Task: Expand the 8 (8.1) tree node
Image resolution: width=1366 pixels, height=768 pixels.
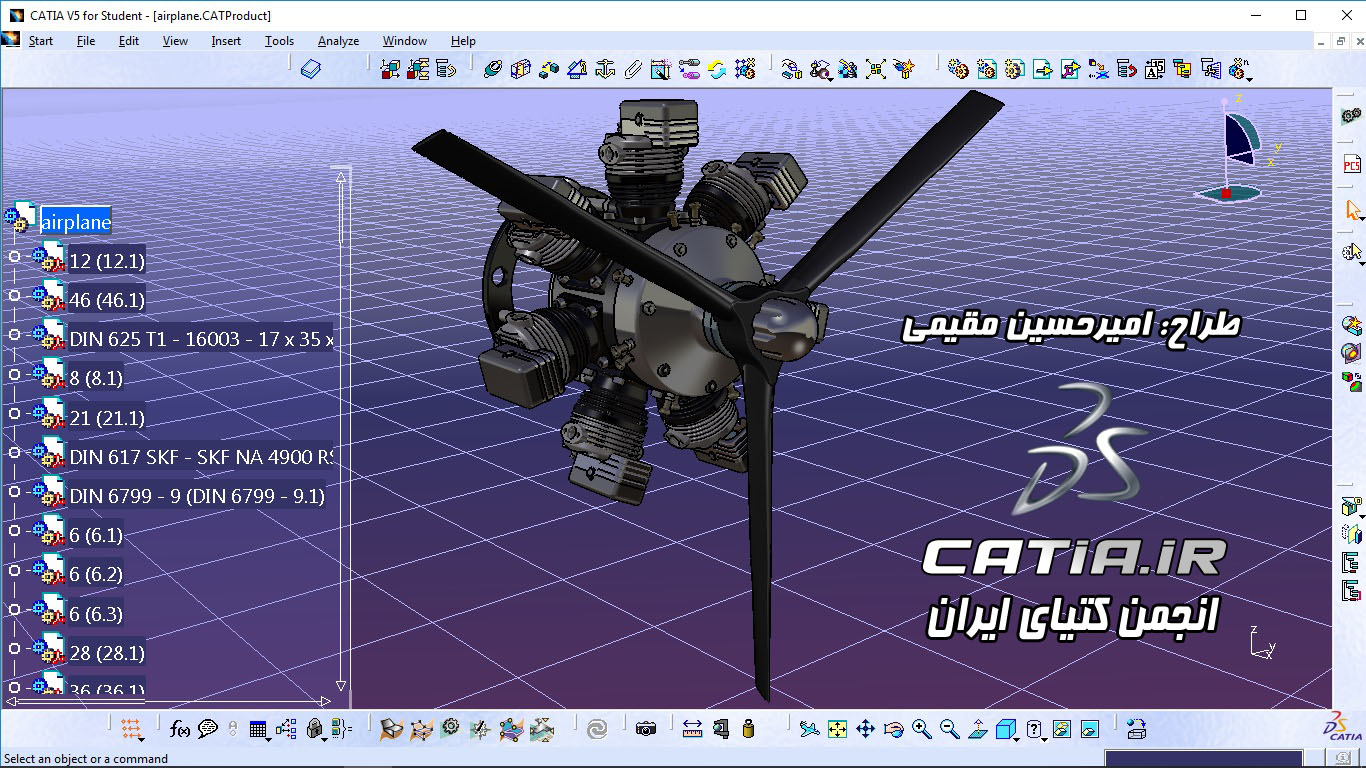Action: coord(14,374)
